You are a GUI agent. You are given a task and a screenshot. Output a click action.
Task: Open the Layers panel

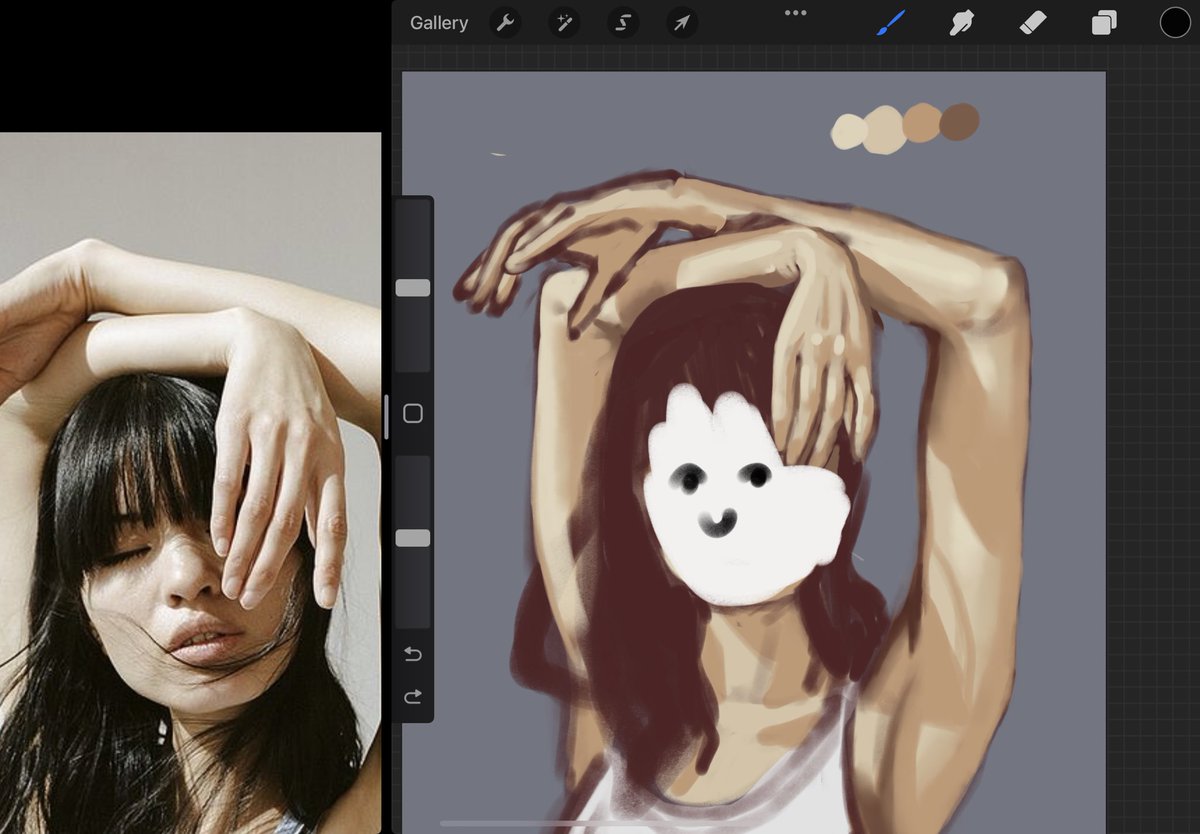[x=1104, y=23]
